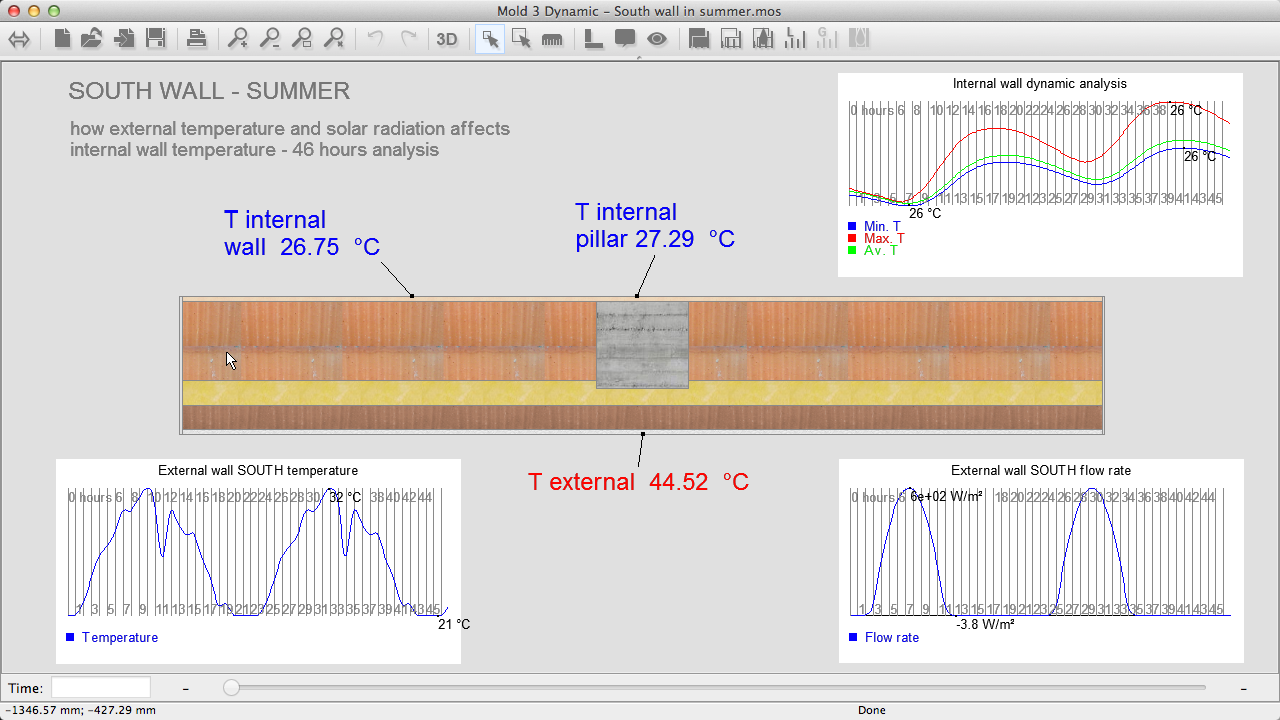Viewport: 1280px width, 720px height.
Task: Click the save floppy disk icon
Action: pos(156,39)
